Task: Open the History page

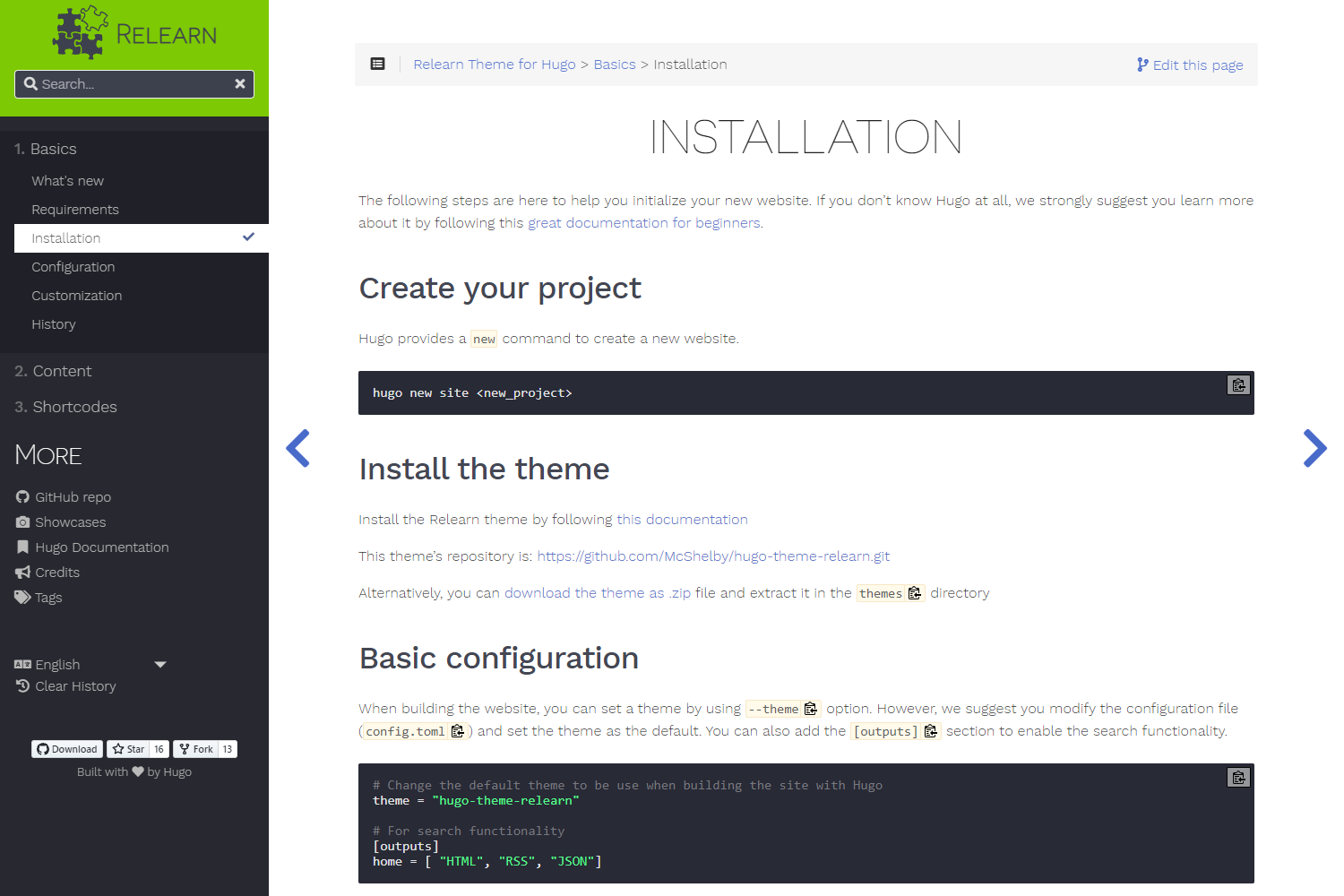Action: [x=54, y=324]
